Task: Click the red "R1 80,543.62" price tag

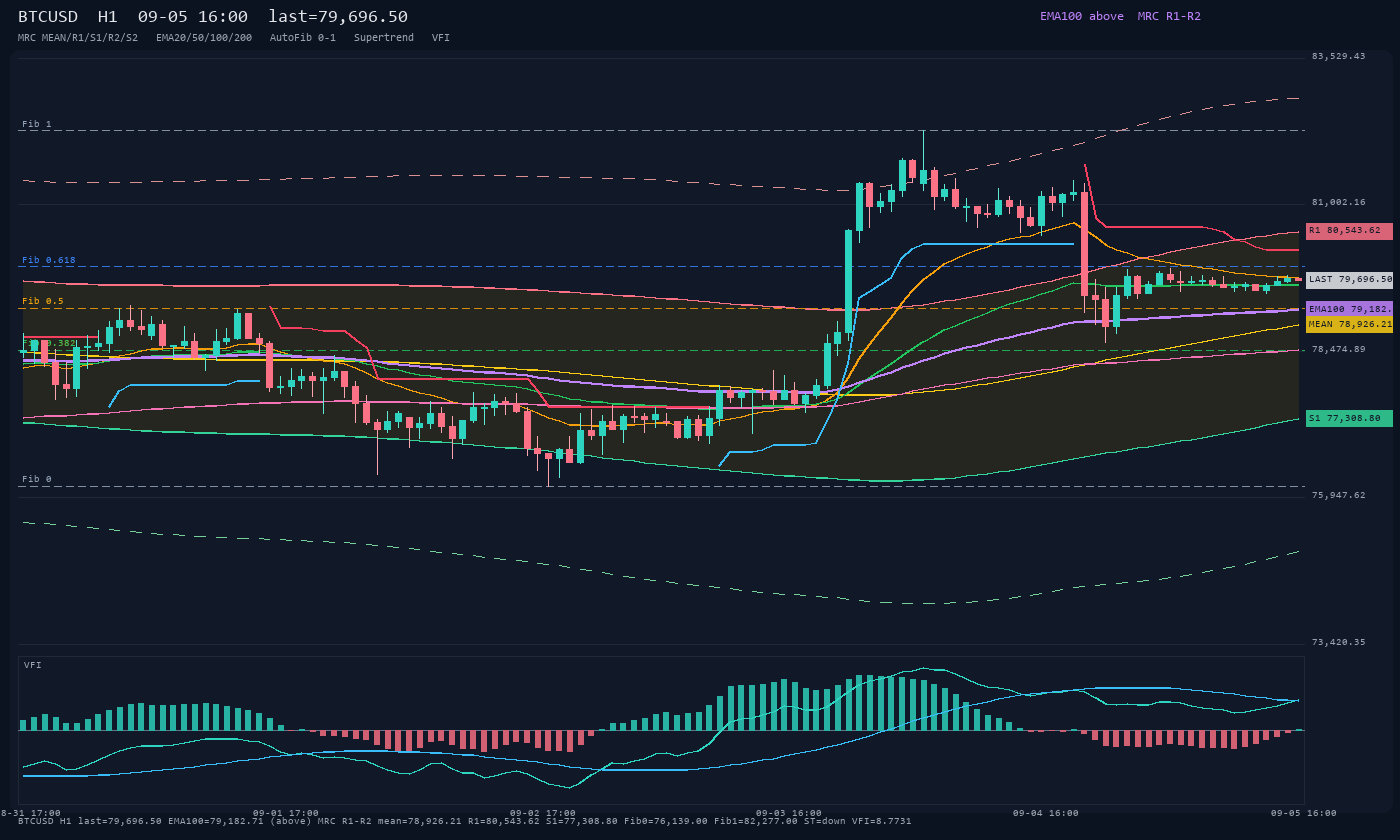Action: [x=1349, y=231]
